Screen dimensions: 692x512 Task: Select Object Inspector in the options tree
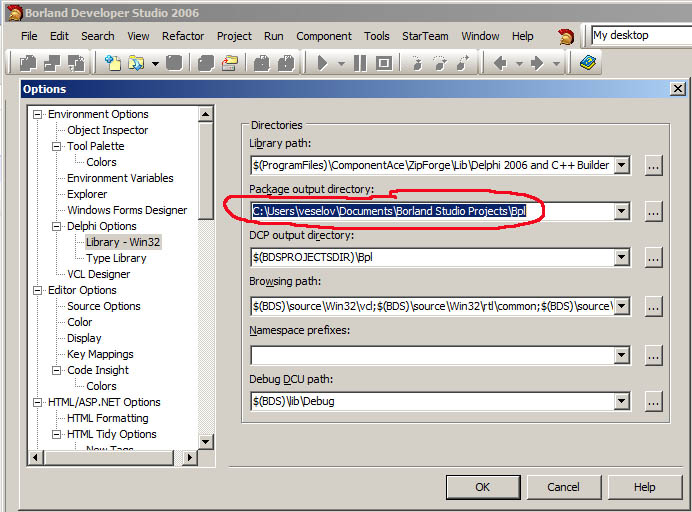point(108,130)
